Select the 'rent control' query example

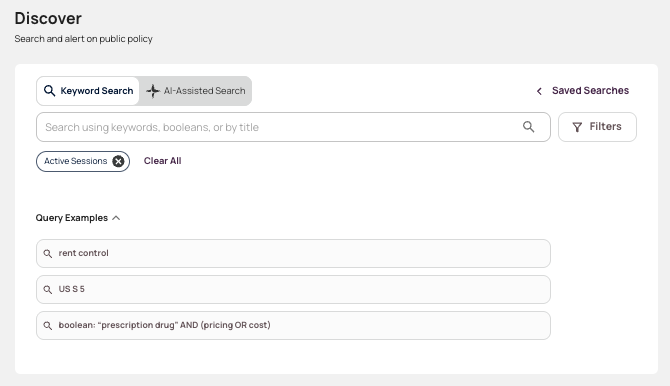(x=293, y=253)
